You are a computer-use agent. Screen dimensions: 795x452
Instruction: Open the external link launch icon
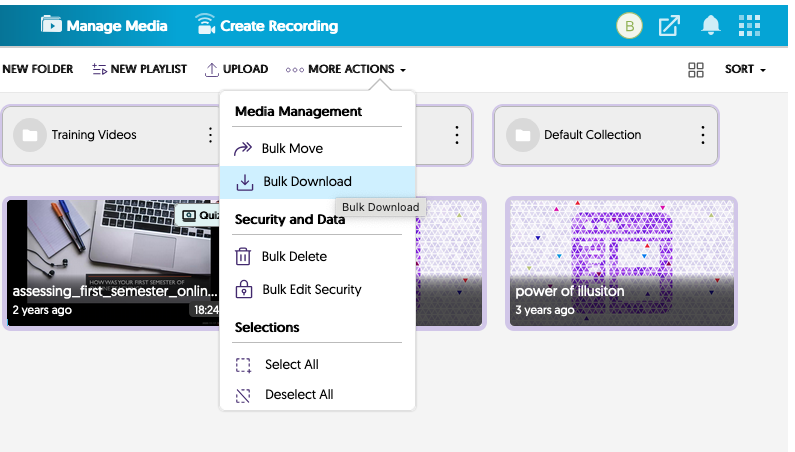(x=669, y=26)
